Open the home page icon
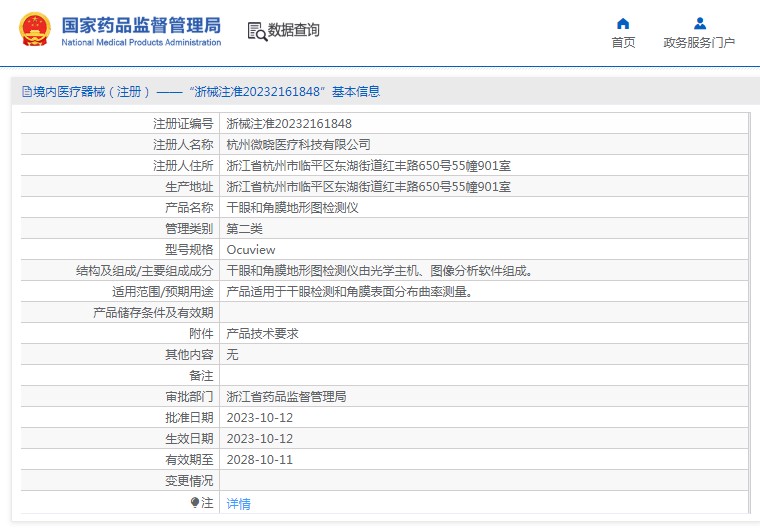The height and width of the screenshot is (528, 760). (623, 23)
